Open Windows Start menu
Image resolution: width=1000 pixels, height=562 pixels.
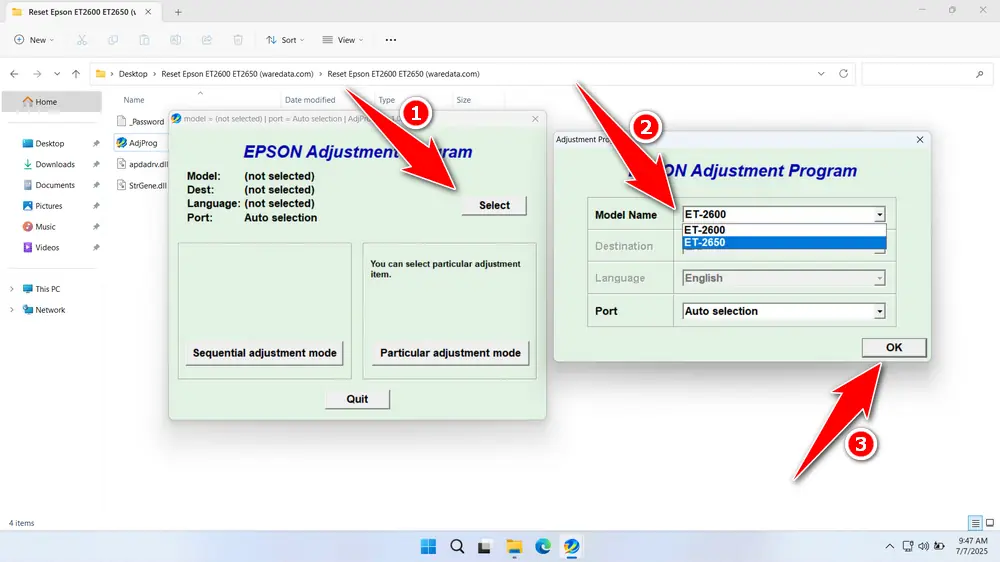click(x=429, y=547)
